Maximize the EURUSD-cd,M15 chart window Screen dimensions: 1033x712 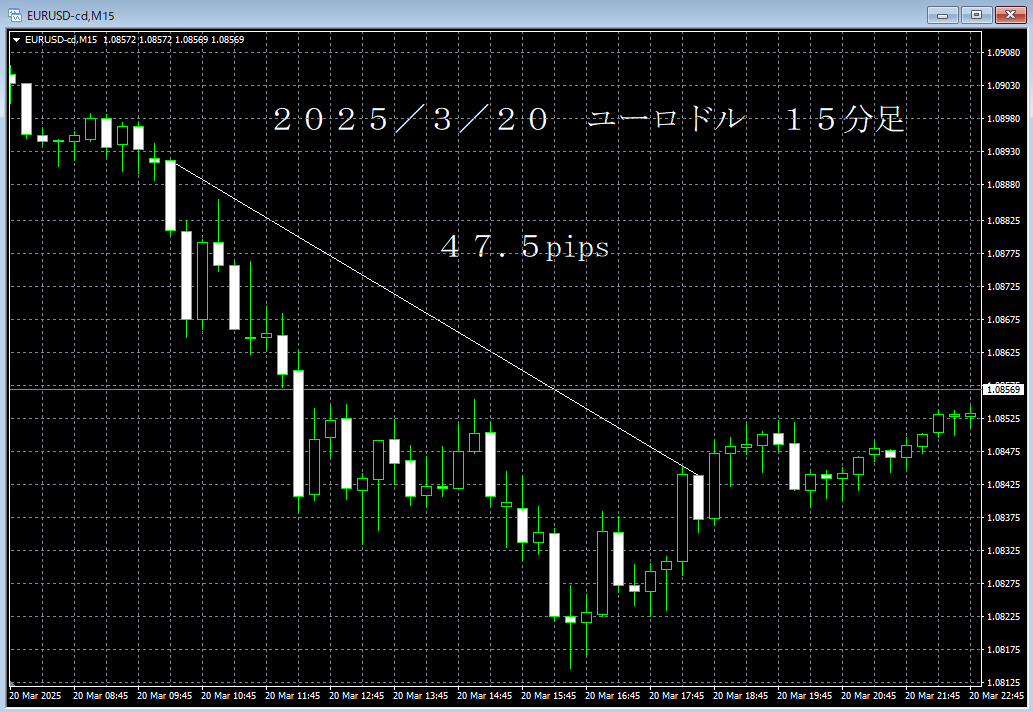(x=976, y=14)
